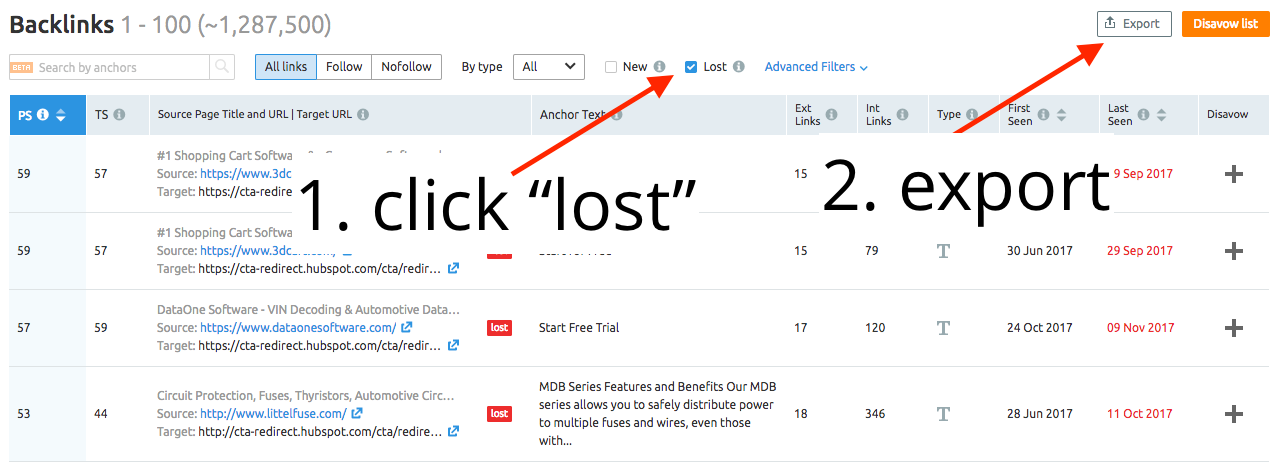Open external link icon beside dataonesoftware.com source

[407, 328]
